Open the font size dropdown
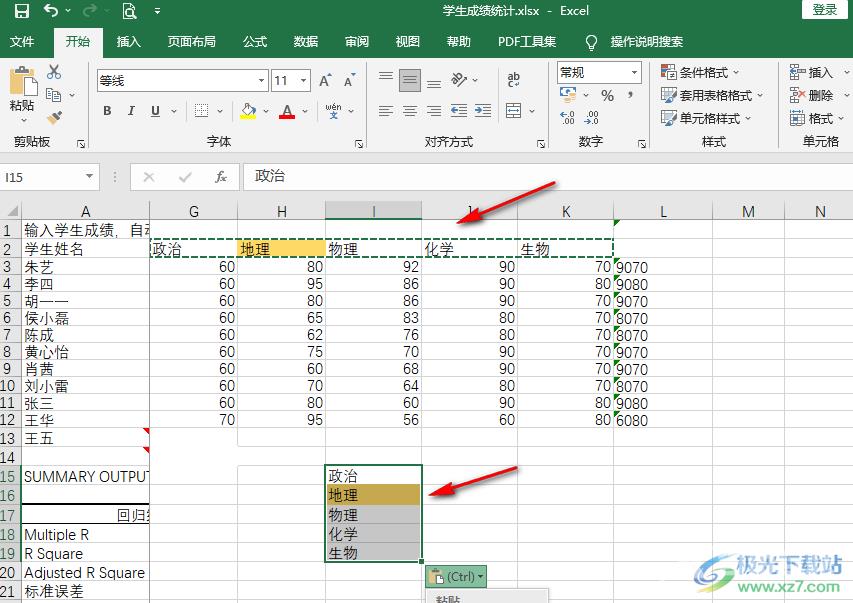 click(304, 81)
